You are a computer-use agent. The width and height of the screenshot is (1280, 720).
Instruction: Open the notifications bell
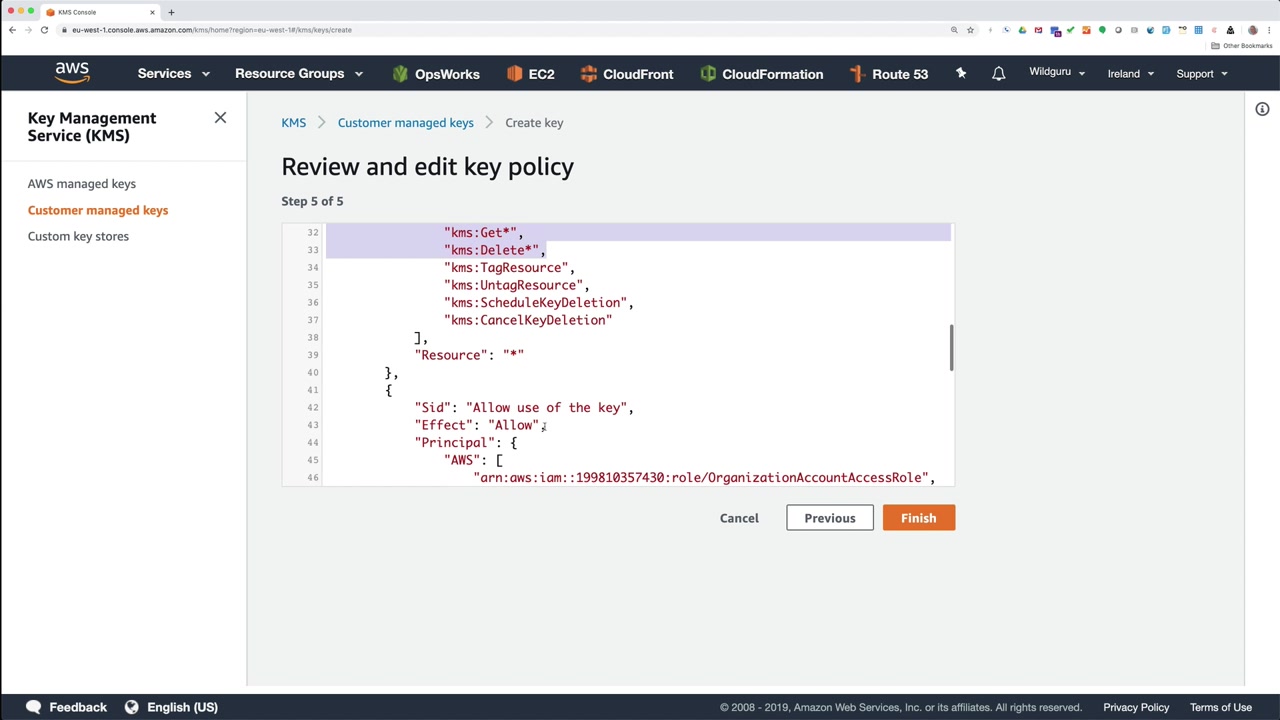[x=998, y=74]
